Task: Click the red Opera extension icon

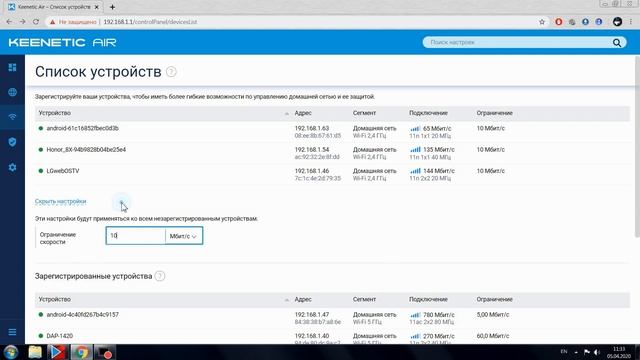Action: (559, 22)
